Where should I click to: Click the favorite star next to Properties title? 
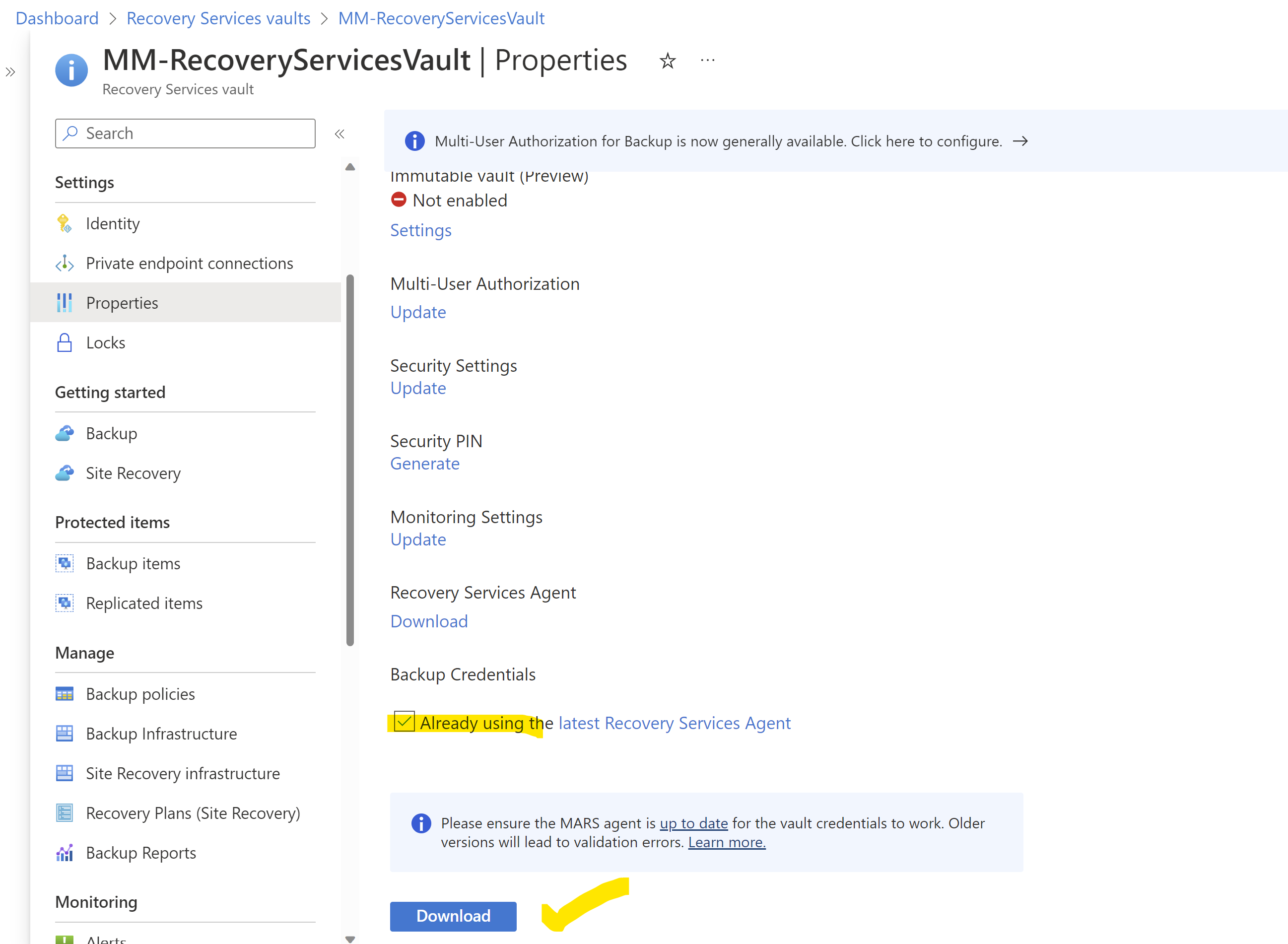coord(667,60)
